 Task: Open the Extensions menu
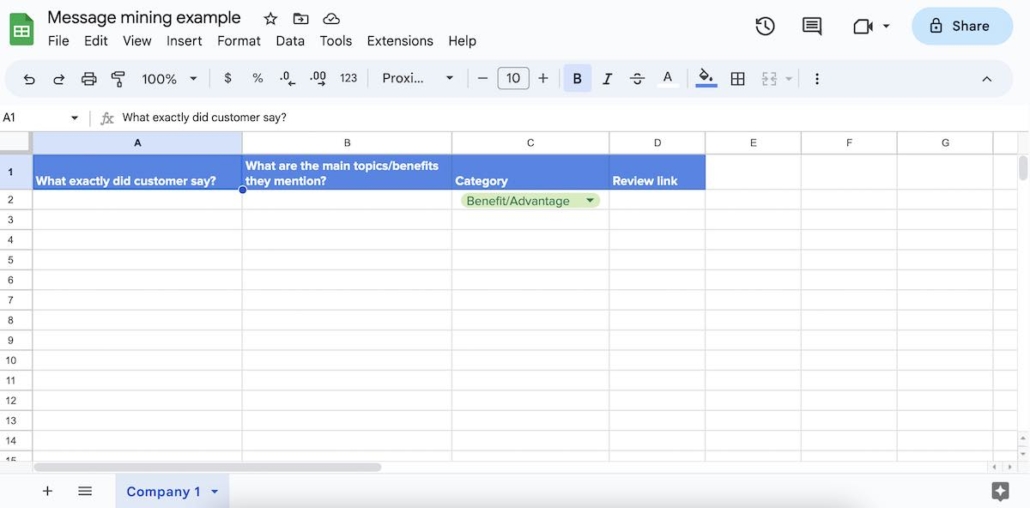coord(400,41)
